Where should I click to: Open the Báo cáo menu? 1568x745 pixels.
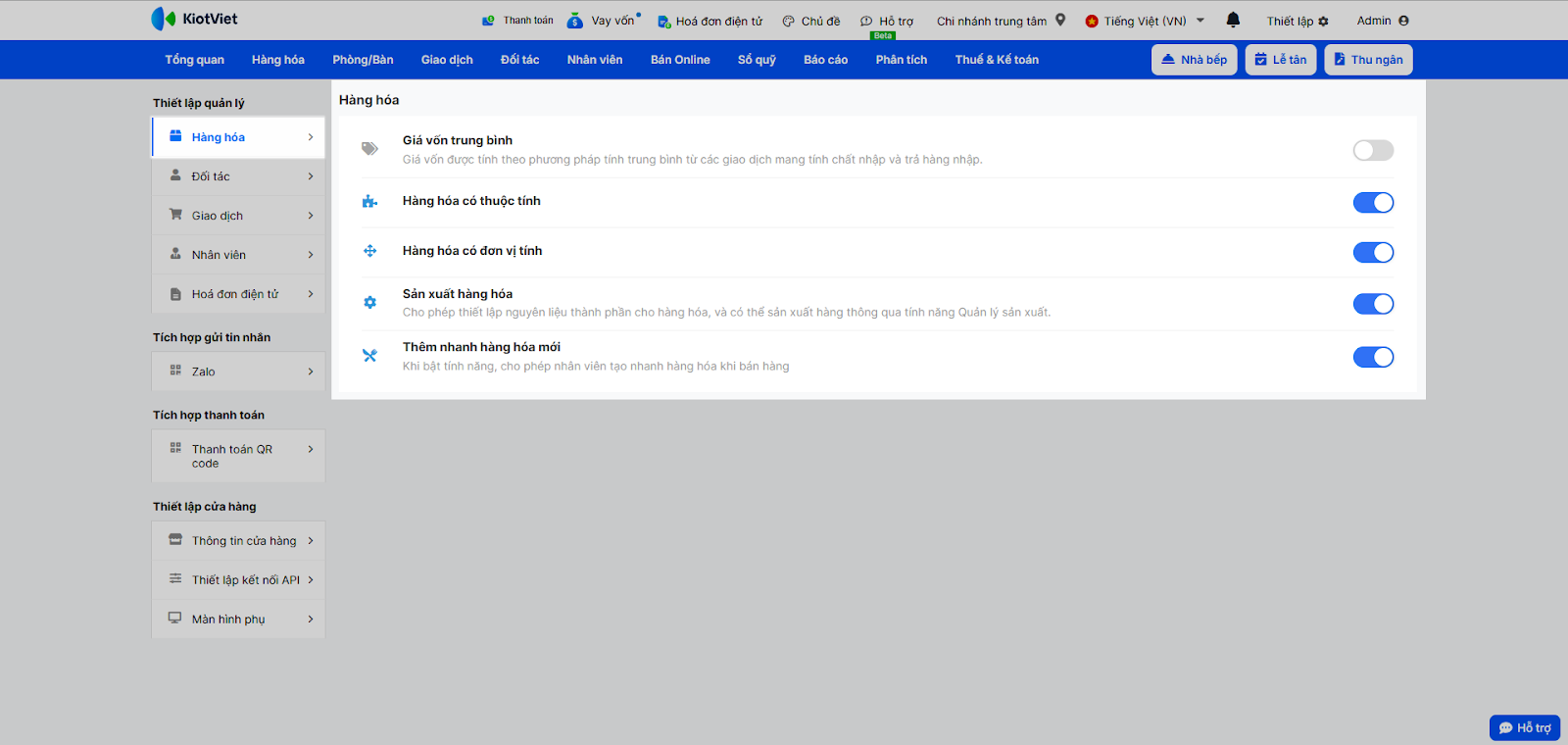coord(825,60)
